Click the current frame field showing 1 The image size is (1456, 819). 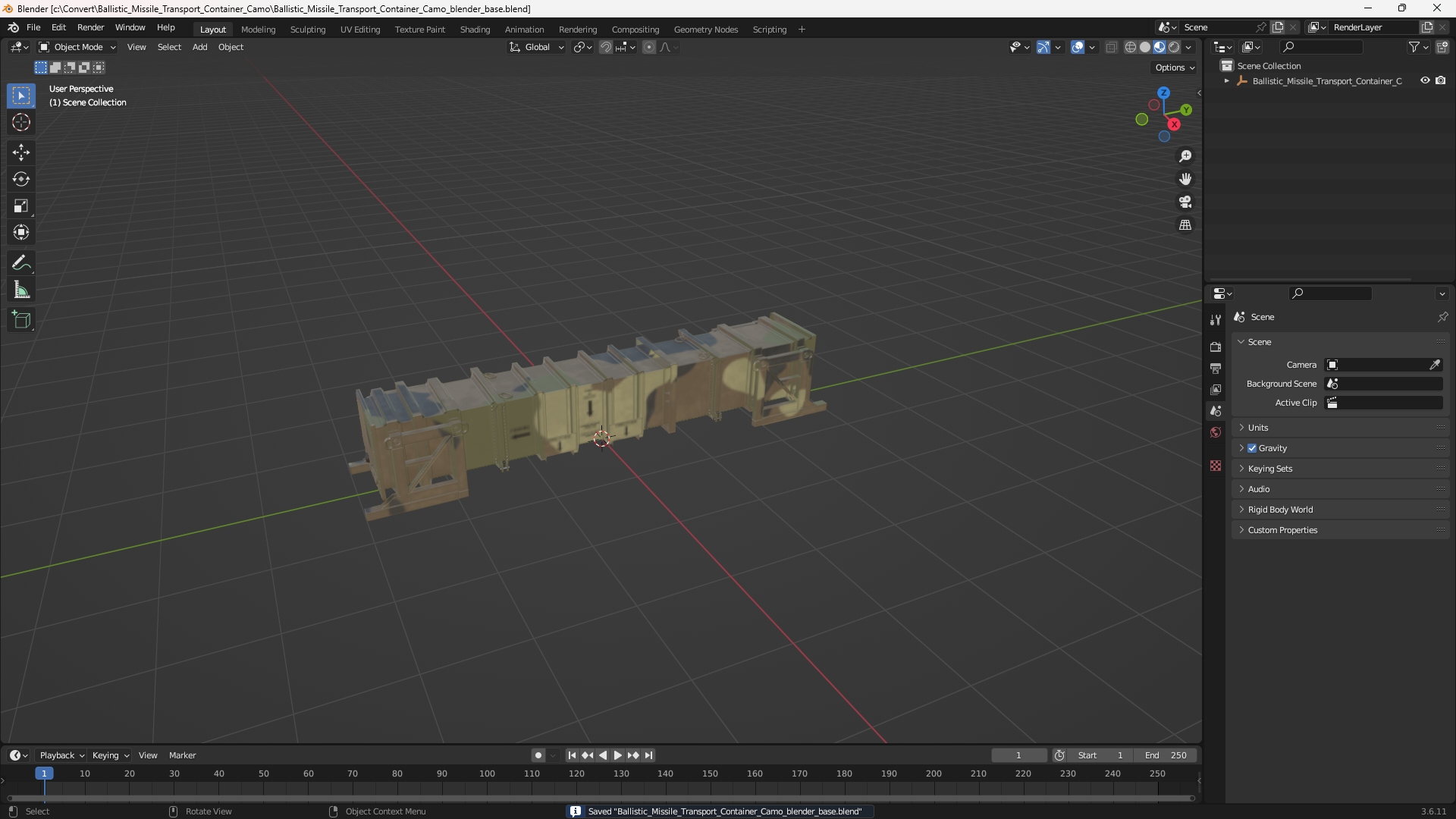[x=1018, y=755]
